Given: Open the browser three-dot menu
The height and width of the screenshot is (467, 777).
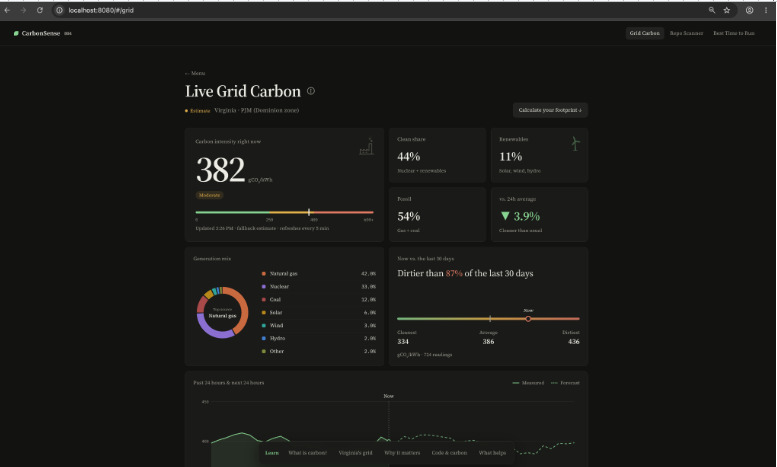Looking at the screenshot, I should coord(766,10).
